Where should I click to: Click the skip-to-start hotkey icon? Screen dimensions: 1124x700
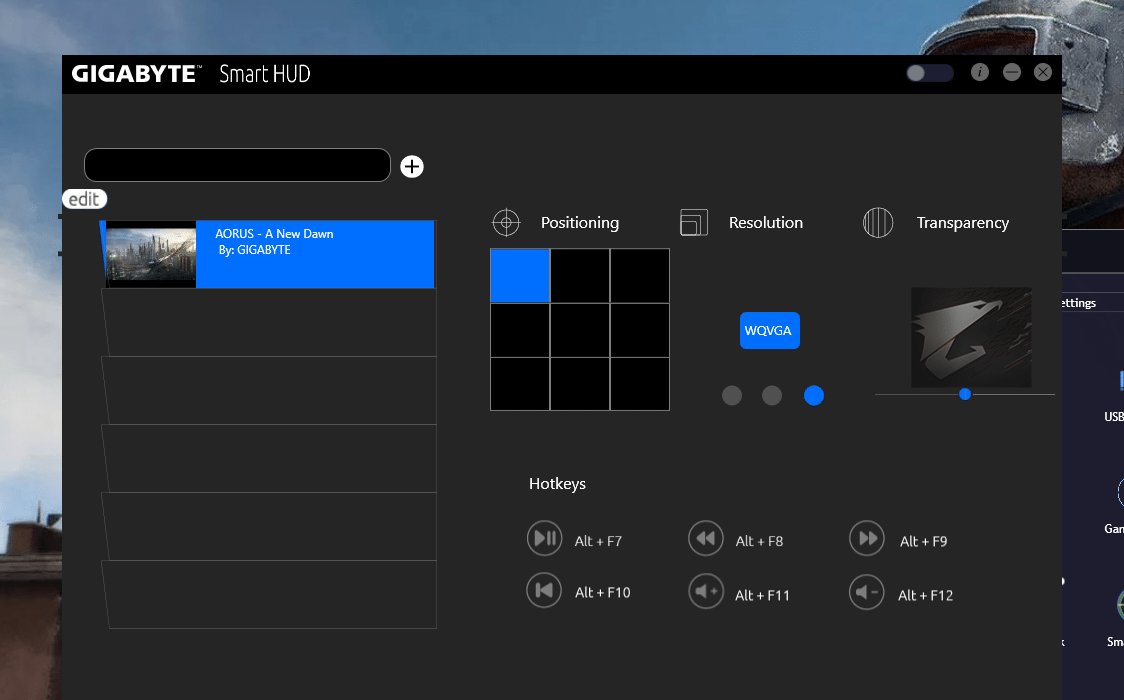[x=544, y=590]
